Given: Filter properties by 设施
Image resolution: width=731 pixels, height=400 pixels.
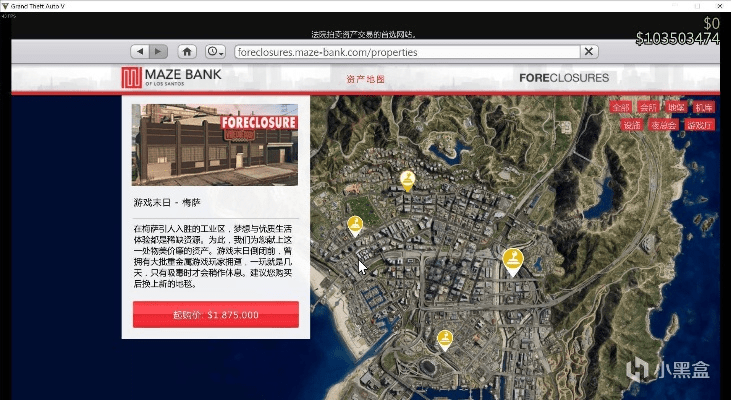Looking at the screenshot, I should pyautogui.click(x=631, y=125).
